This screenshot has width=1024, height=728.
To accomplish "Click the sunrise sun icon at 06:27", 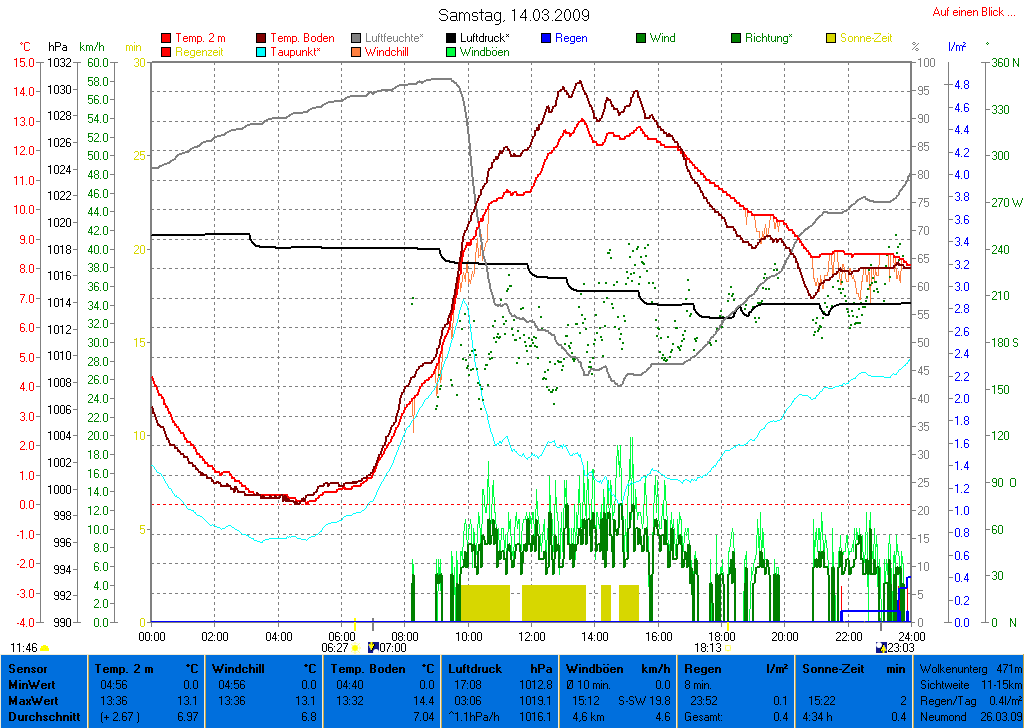I will [355, 648].
